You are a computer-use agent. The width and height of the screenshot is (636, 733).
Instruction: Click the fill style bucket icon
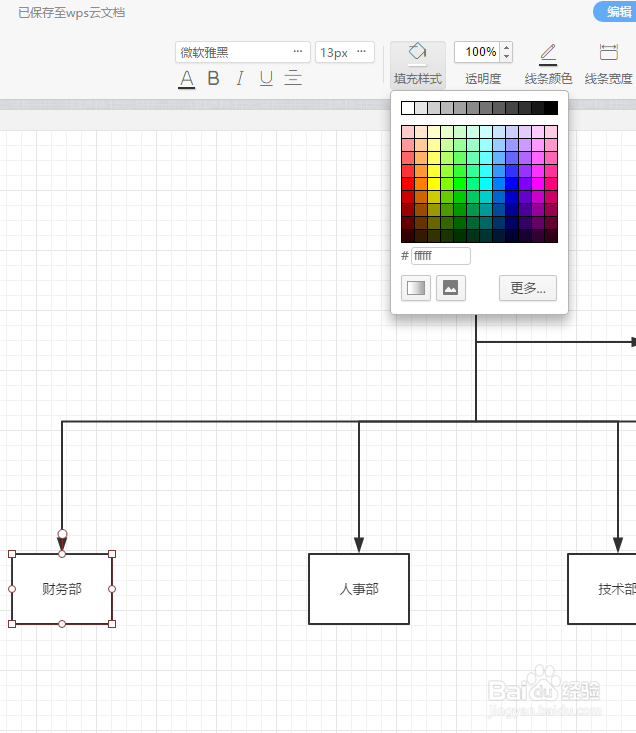click(417, 53)
